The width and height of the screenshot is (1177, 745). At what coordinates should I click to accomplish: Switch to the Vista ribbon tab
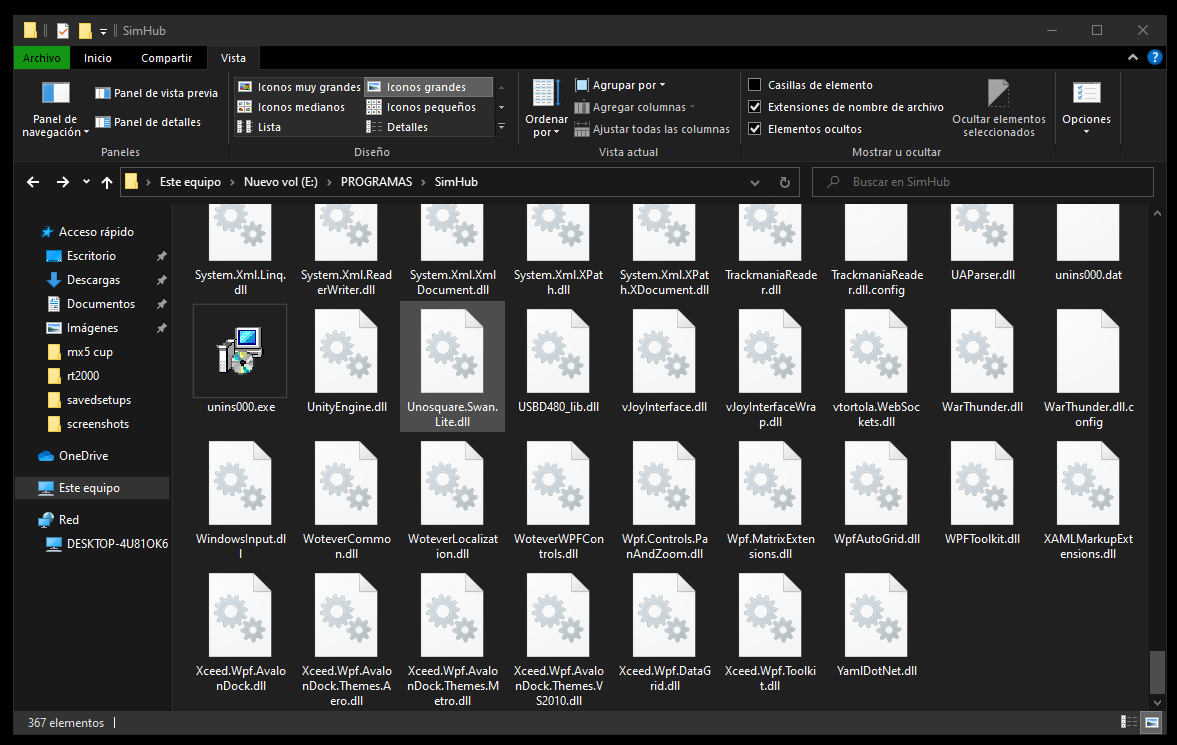(x=233, y=58)
